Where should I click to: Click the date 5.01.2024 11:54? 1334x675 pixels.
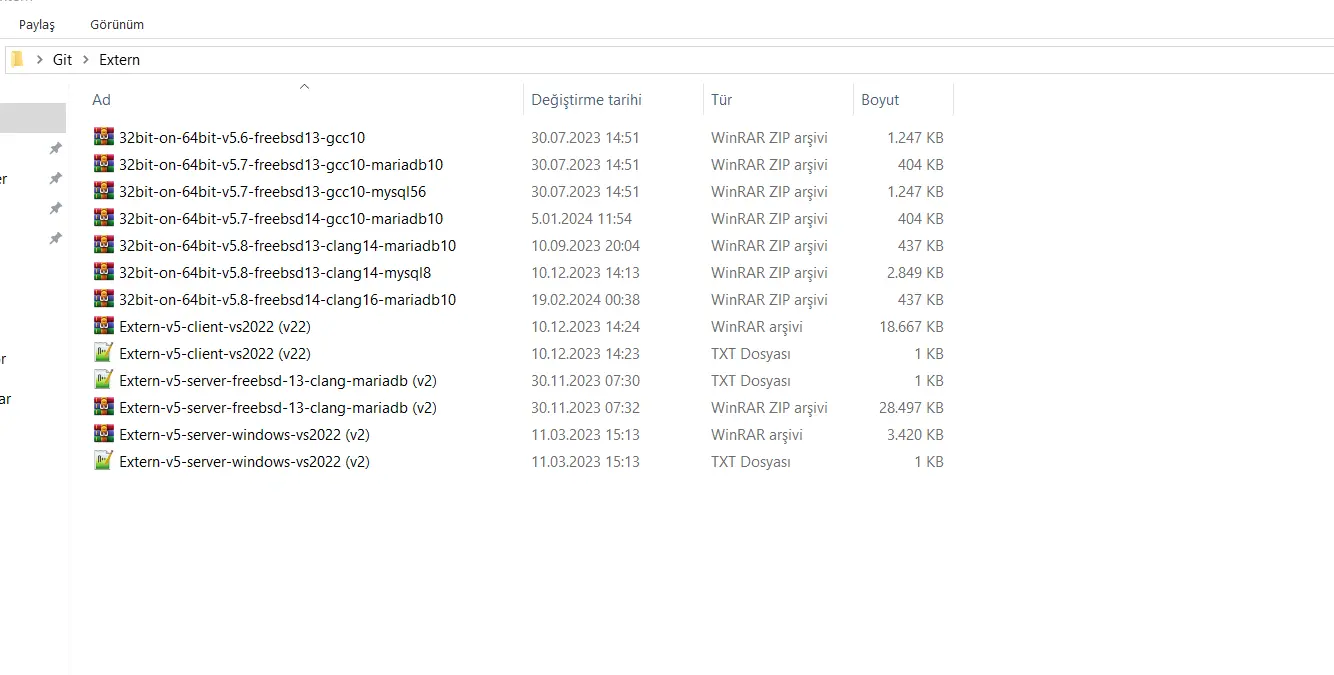point(582,219)
